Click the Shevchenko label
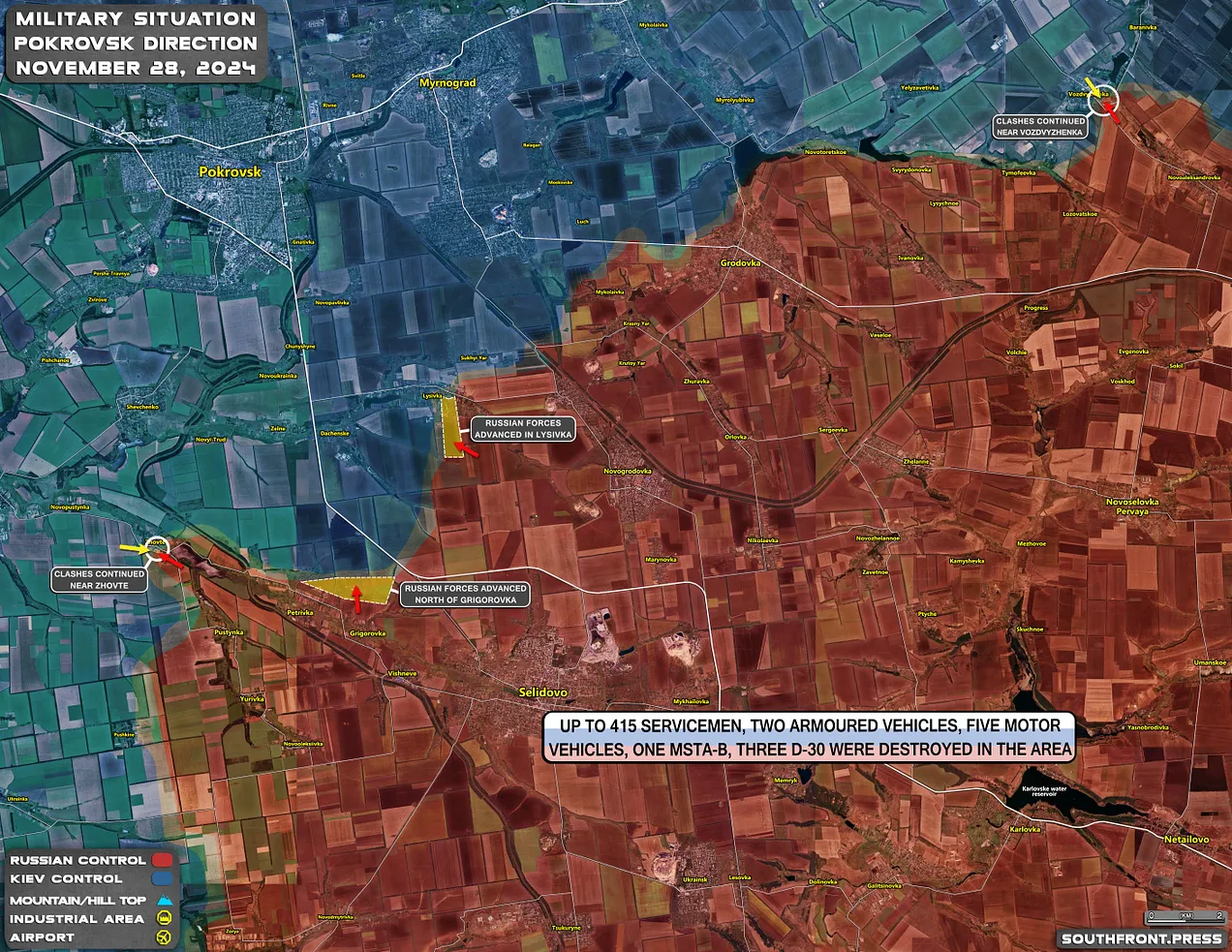Image resolution: width=1232 pixels, height=952 pixels. 141,408
